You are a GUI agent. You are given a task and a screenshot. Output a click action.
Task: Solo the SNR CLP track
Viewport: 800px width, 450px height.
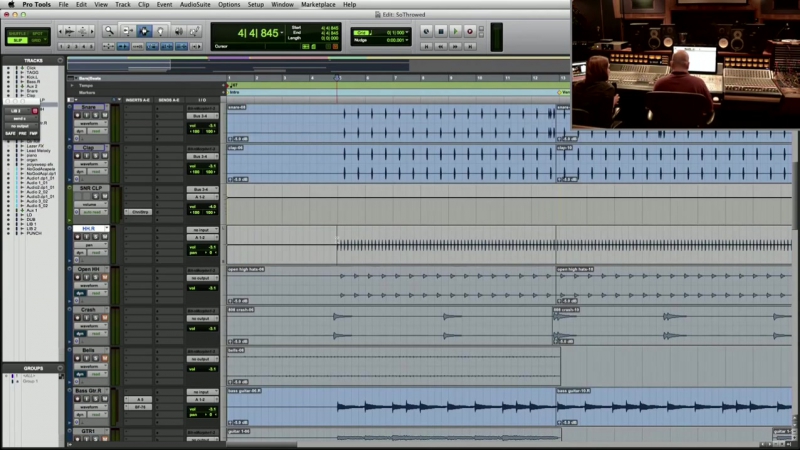[x=95, y=196]
